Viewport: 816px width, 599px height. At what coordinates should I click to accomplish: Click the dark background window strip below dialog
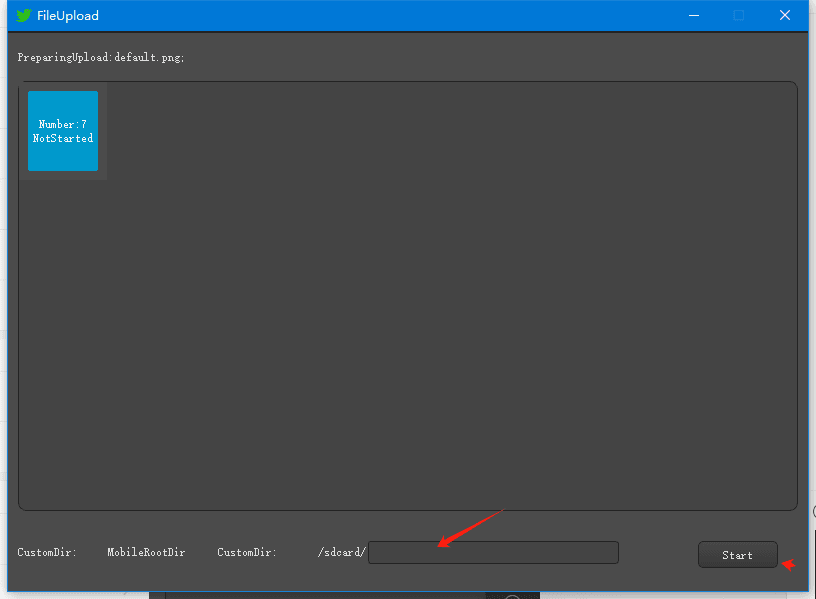pos(343,595)
